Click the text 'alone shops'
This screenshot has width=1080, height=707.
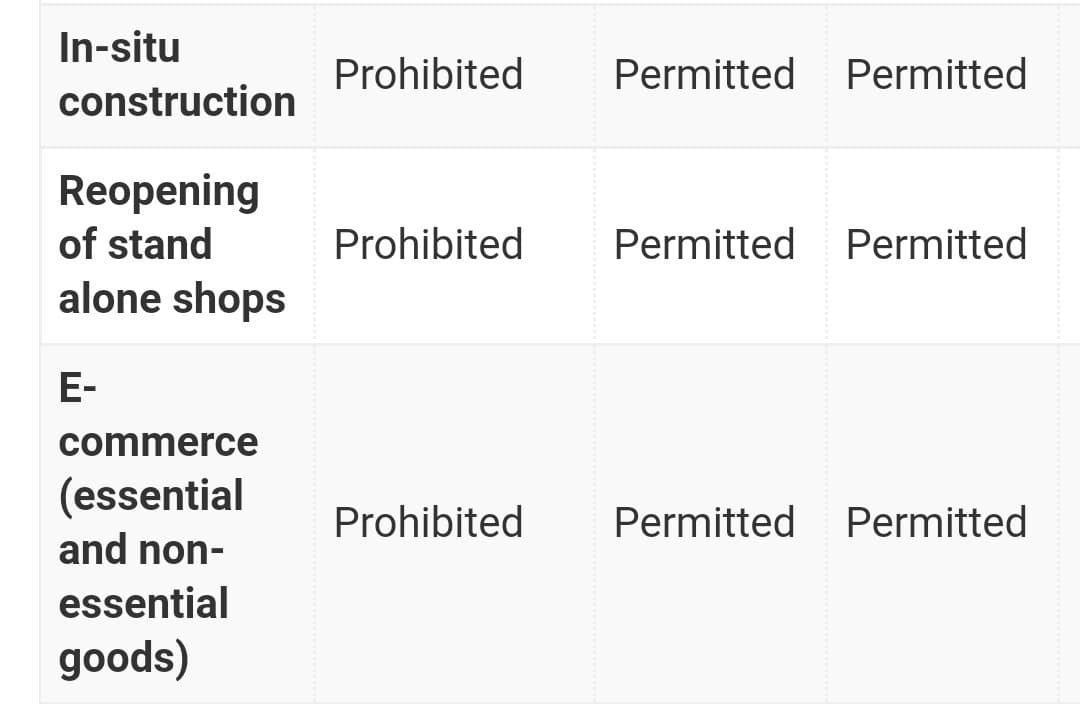[x=172, y=299]
